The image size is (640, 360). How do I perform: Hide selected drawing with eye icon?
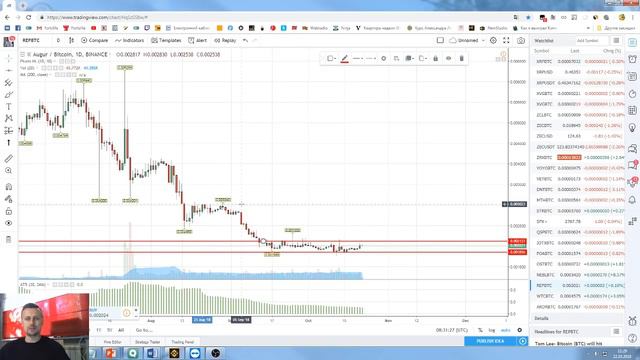point(449,59)
